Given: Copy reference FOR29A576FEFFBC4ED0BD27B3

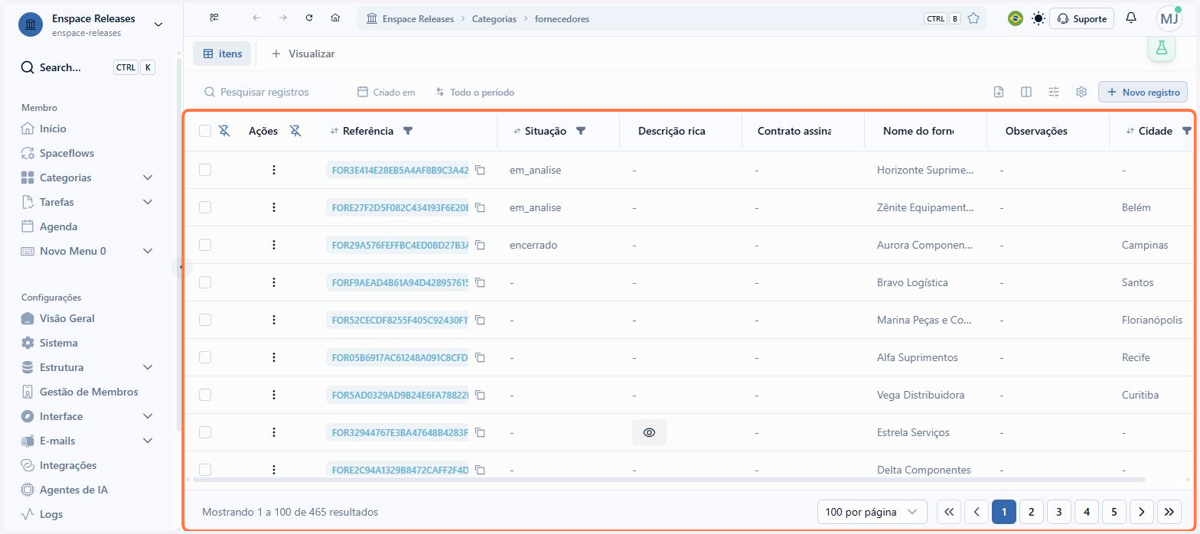Looking at the screenshot, I should [480, 245].
